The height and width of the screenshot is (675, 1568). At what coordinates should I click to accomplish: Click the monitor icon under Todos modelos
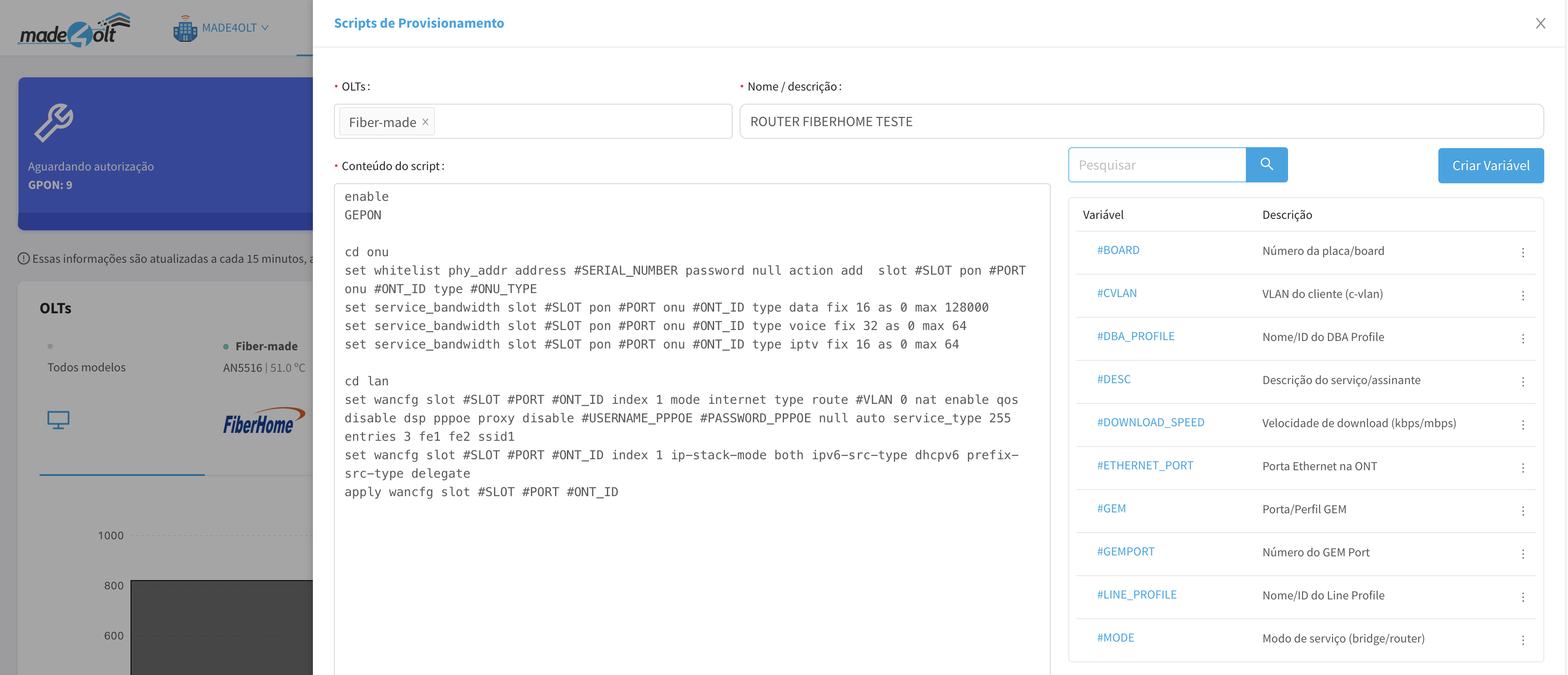58,420
